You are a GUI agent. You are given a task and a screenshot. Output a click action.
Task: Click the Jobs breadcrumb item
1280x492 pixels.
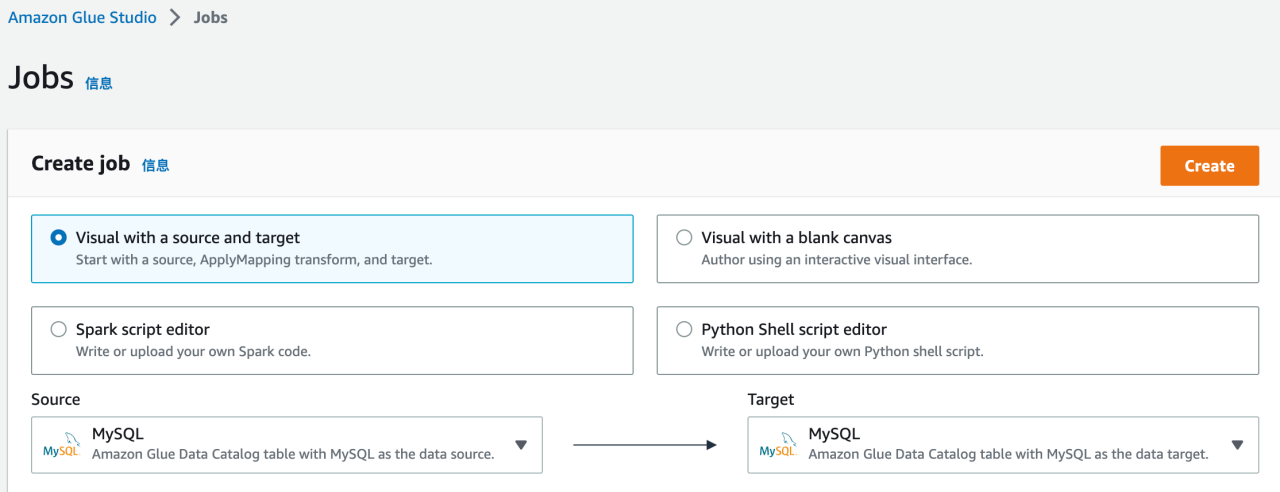210,18
